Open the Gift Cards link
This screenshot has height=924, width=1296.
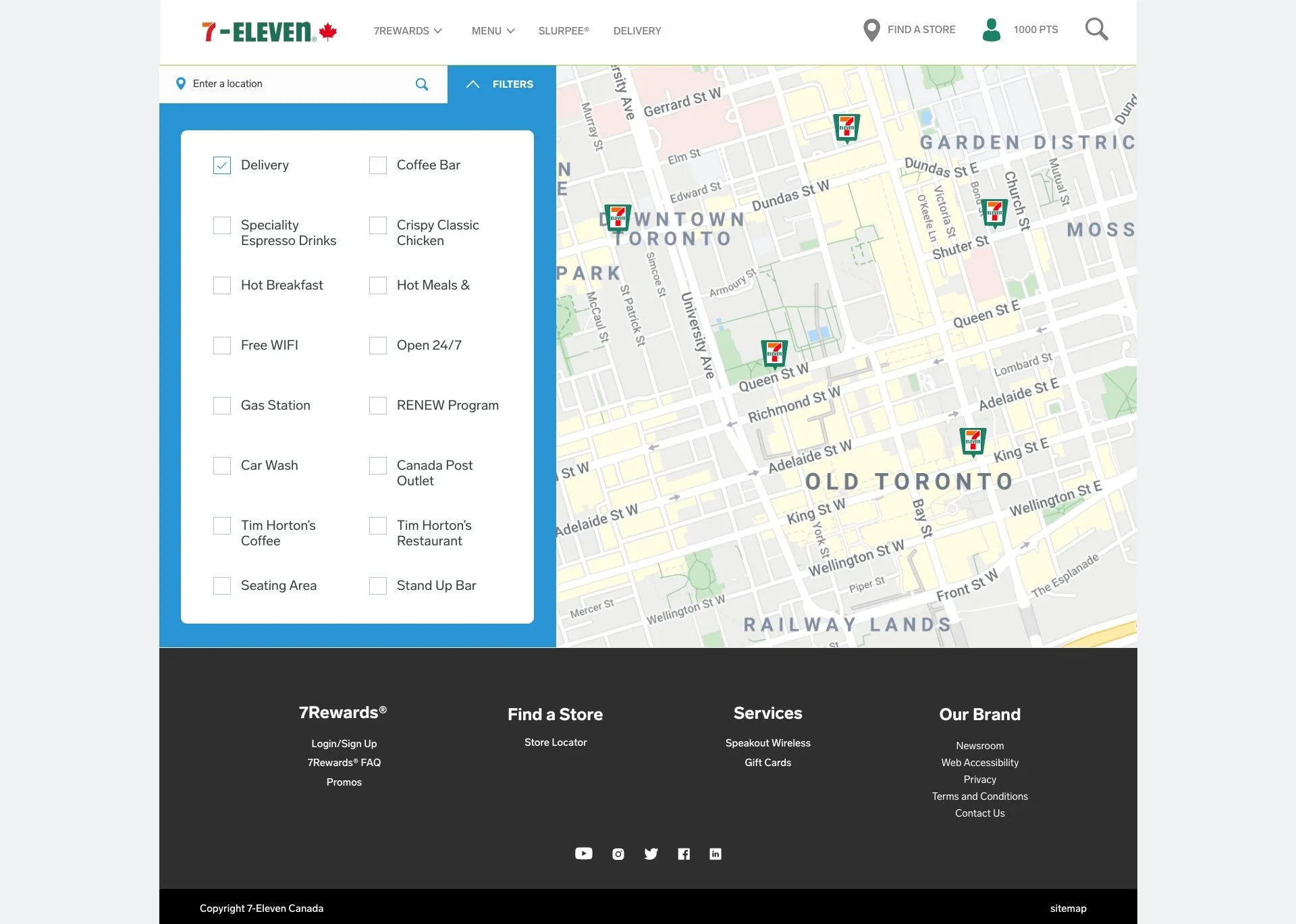768,763
